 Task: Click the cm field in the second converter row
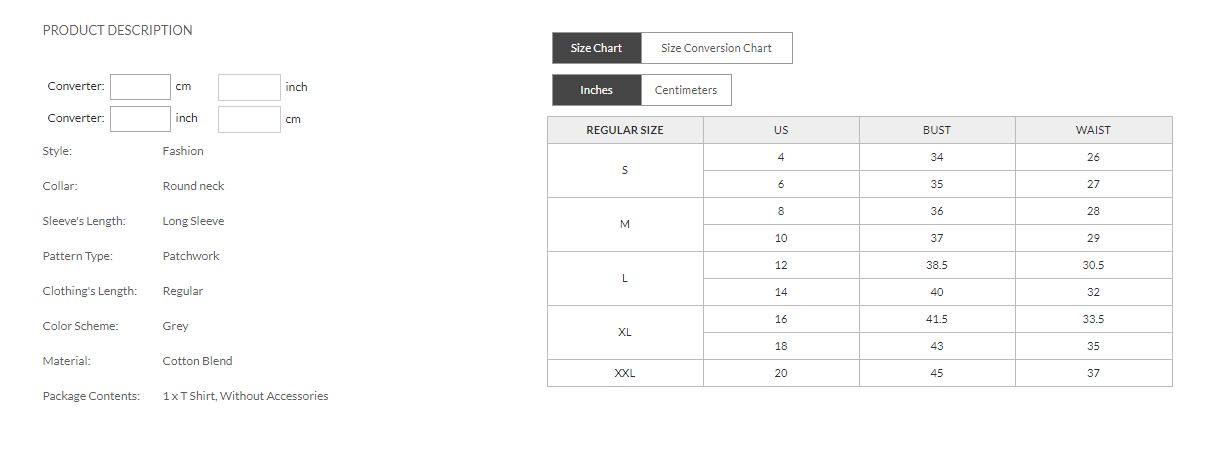(x=249, y=119)
